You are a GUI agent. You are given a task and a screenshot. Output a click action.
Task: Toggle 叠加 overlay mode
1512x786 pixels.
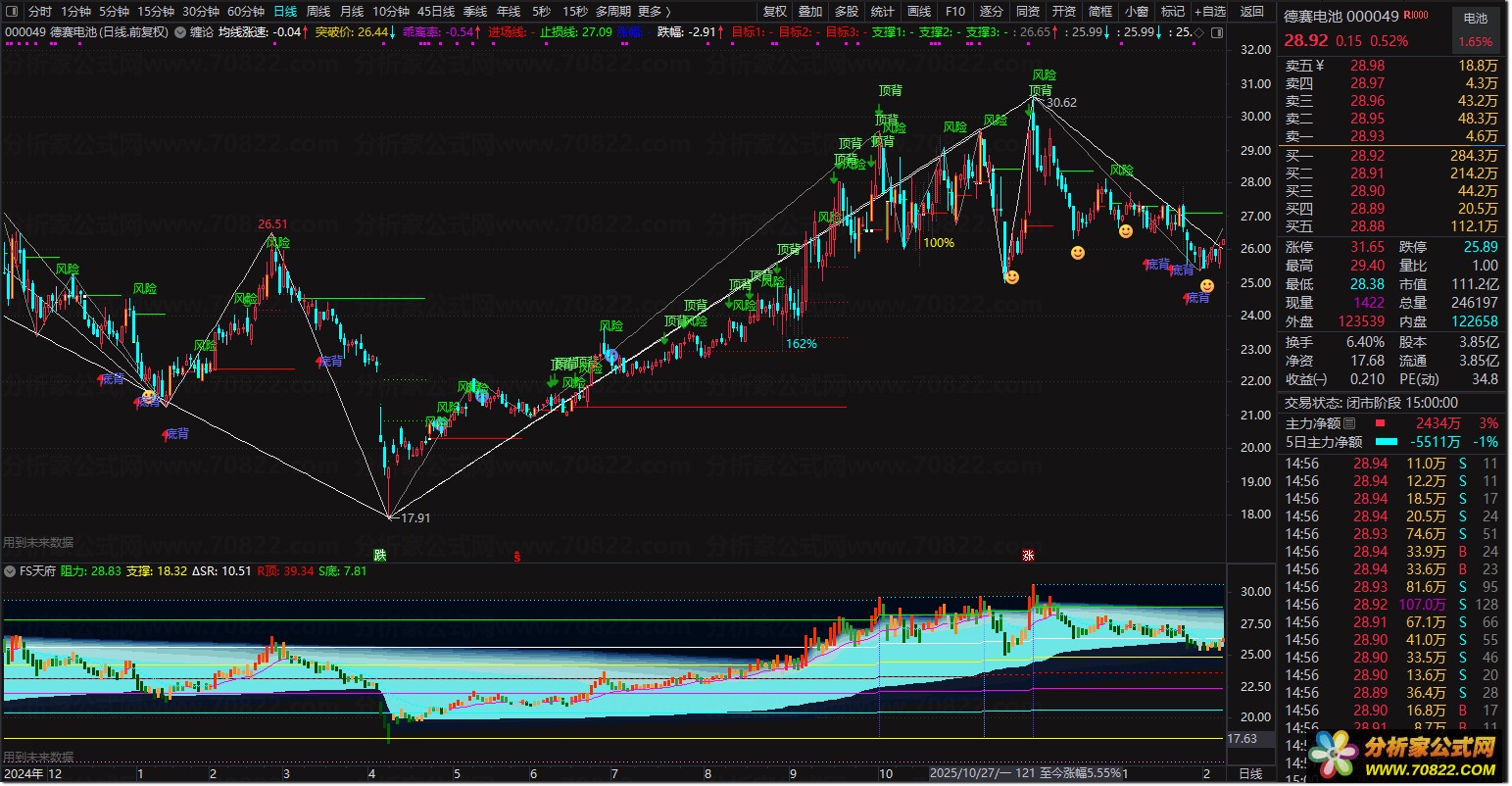[810, 12]
